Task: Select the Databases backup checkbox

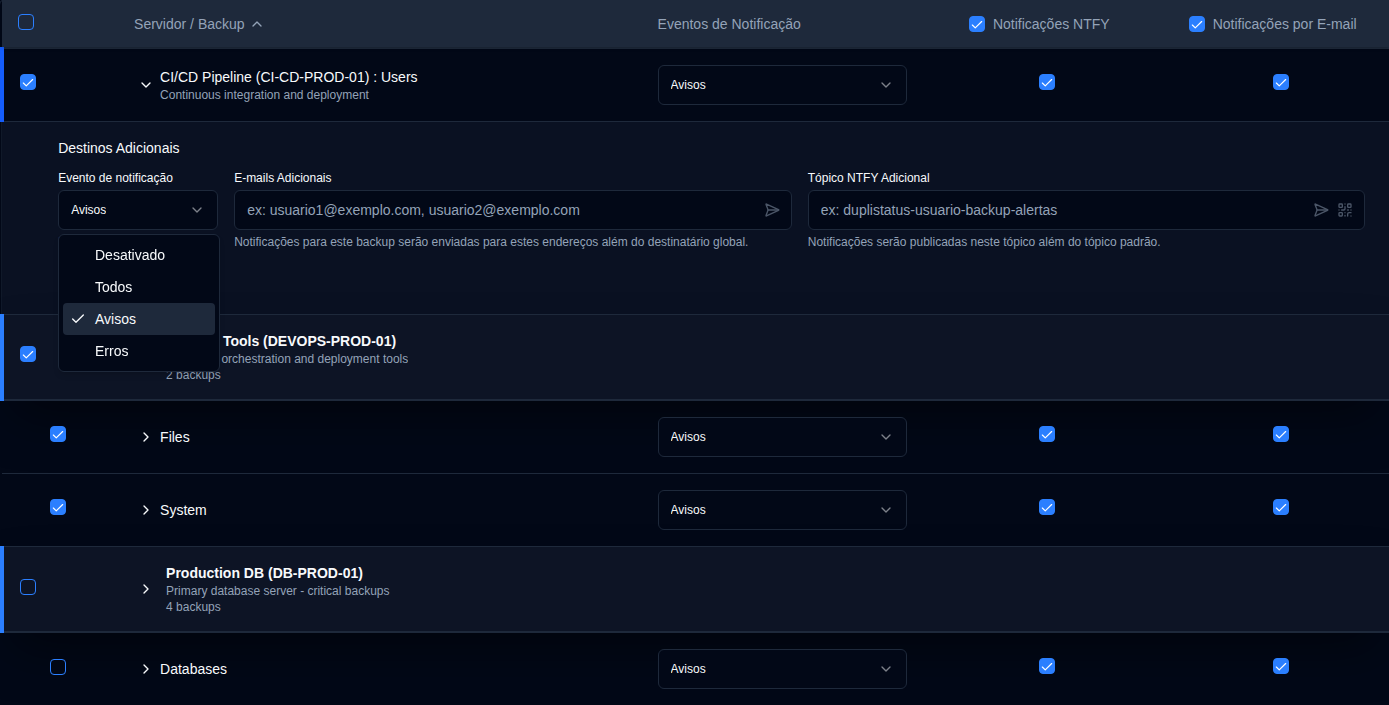Action: click(58, 667)
